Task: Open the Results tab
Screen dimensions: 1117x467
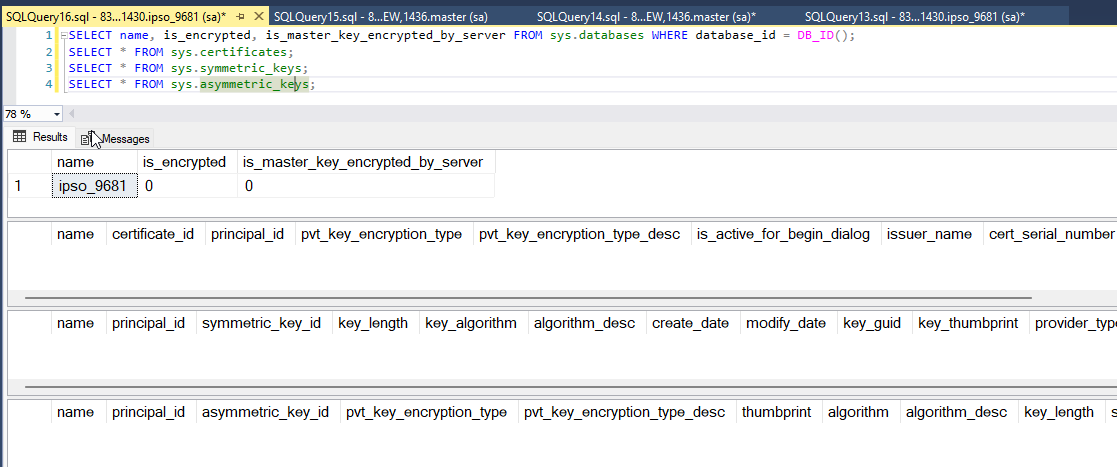Action: click(41, 137)
